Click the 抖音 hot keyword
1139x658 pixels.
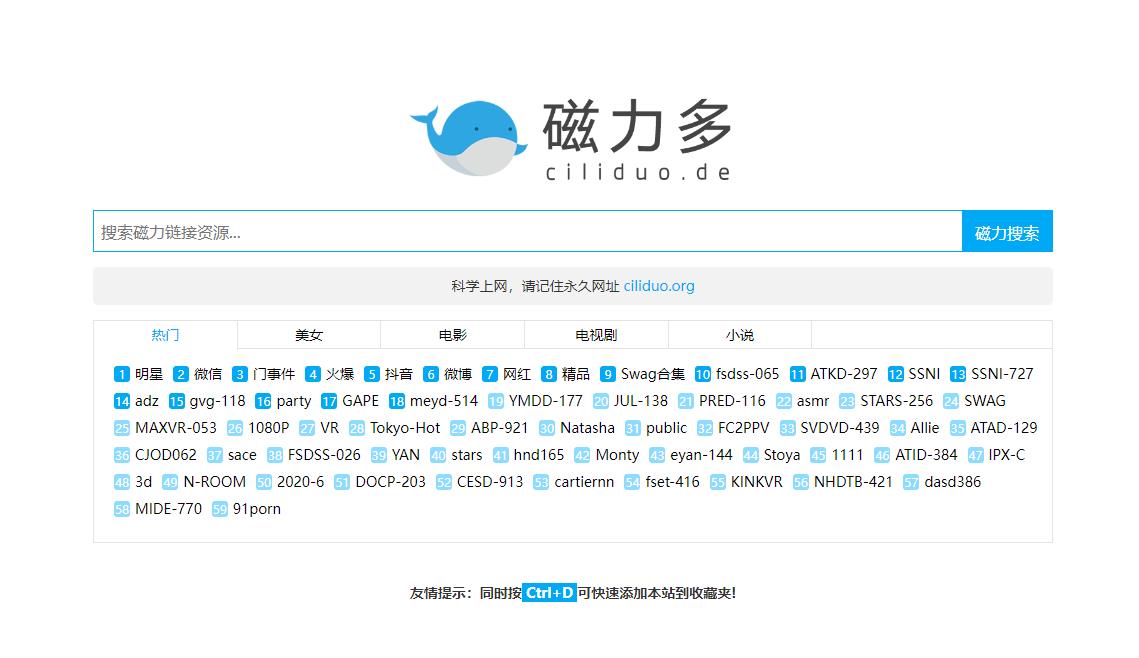397,374
